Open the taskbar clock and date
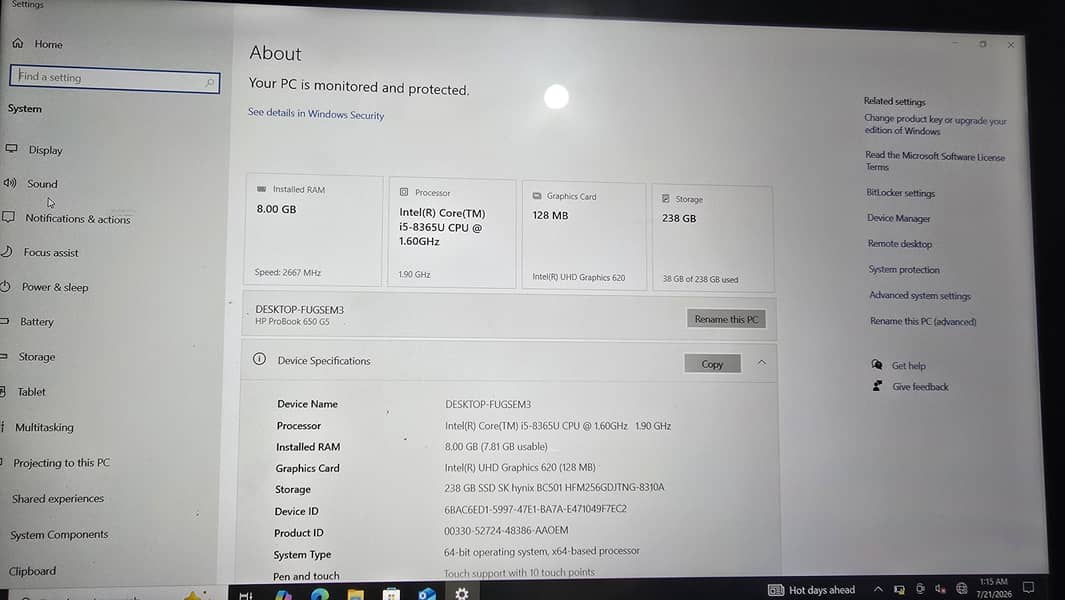The width and height of the screenshot is (1065, 600). [994, 588]
